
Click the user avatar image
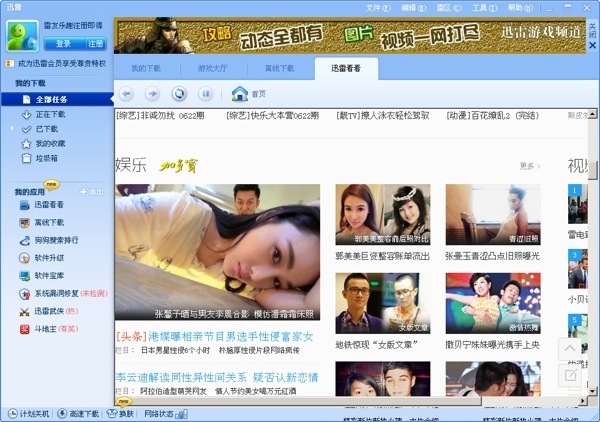(22, 36)
